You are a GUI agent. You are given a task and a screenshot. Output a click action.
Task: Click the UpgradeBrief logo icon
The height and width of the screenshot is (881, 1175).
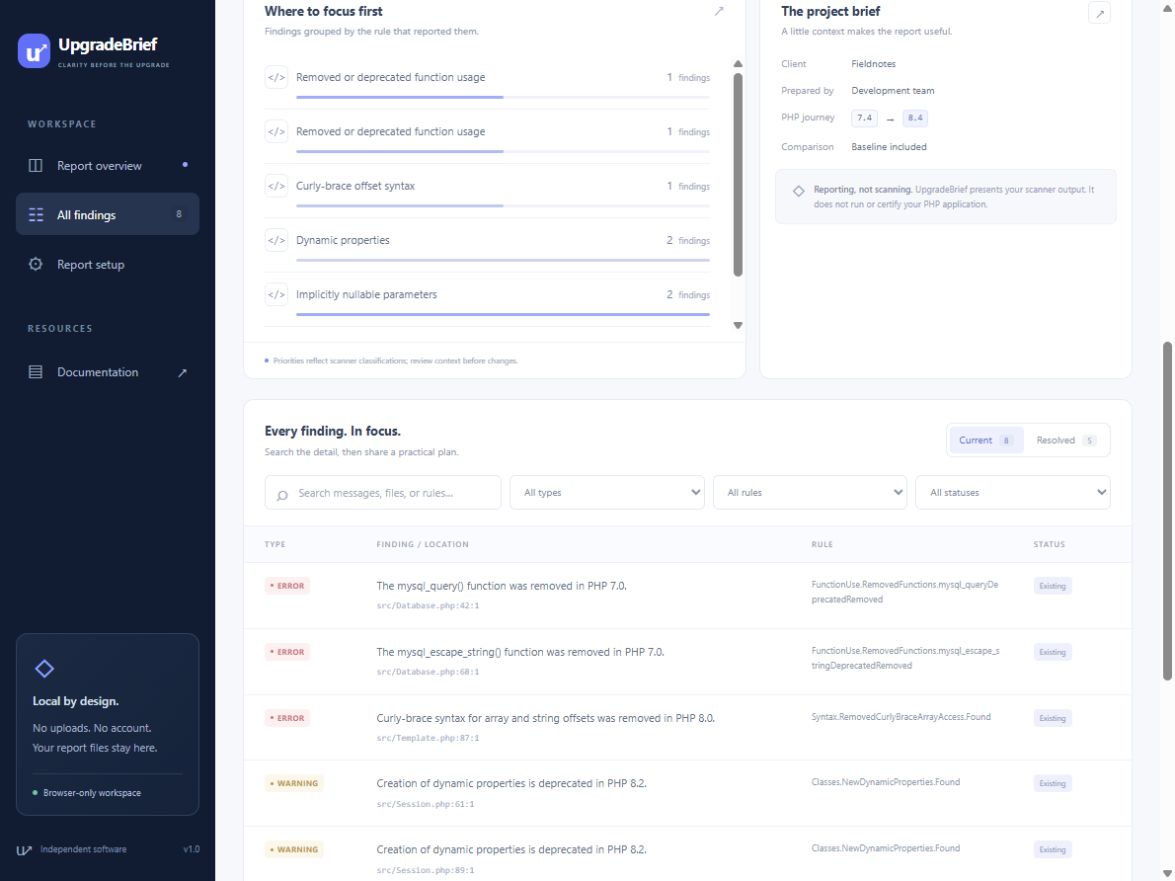34,51
